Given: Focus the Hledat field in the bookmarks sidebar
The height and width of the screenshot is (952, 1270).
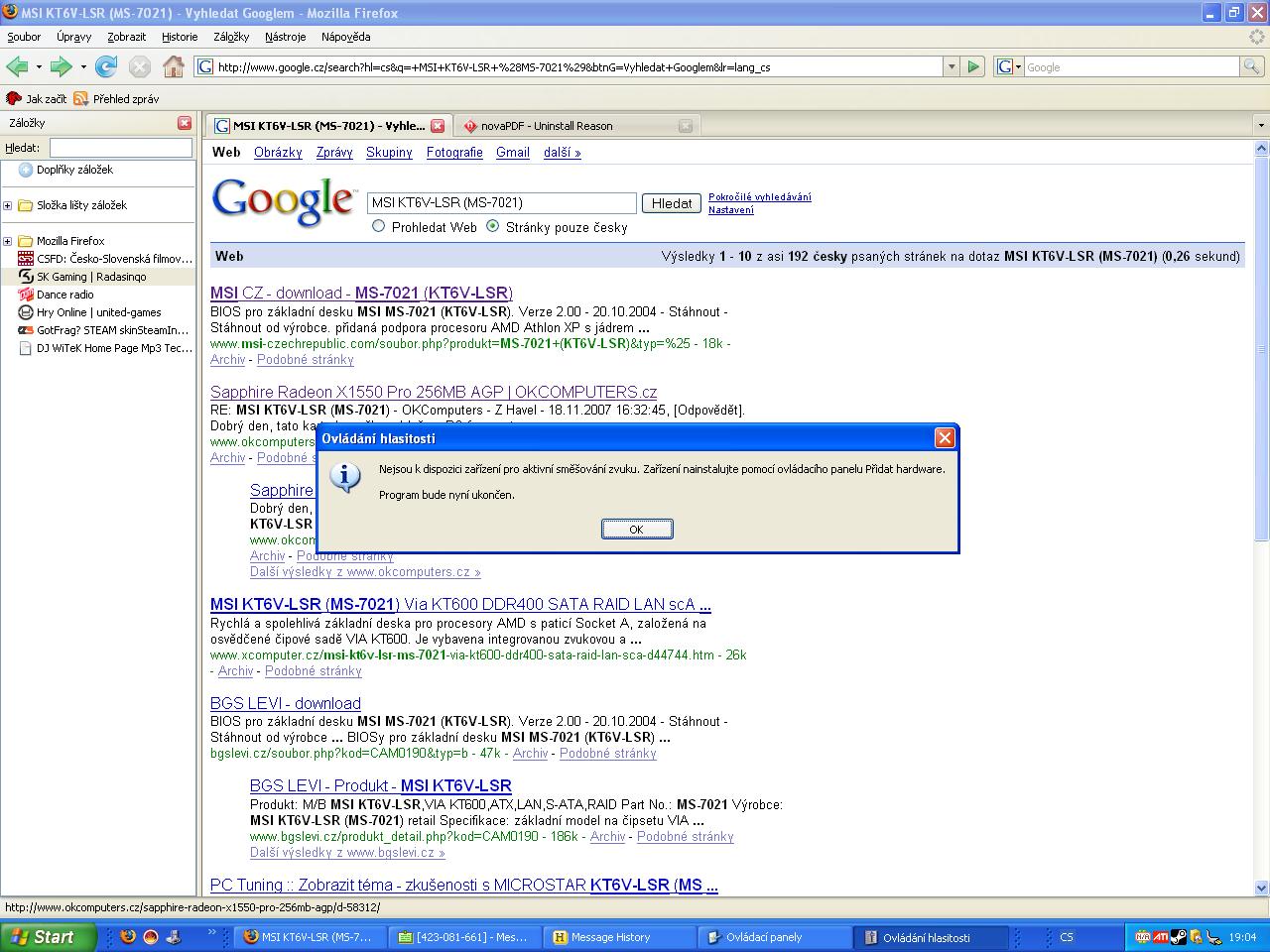Looking at the screenshot, I should [x=121, y=147].
